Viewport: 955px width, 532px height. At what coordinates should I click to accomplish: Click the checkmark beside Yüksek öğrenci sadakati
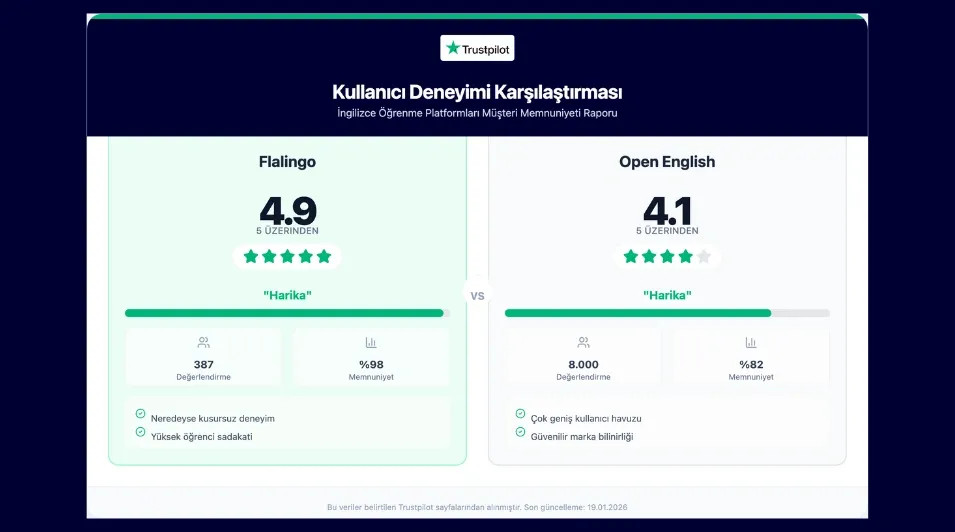click(141, 432)
